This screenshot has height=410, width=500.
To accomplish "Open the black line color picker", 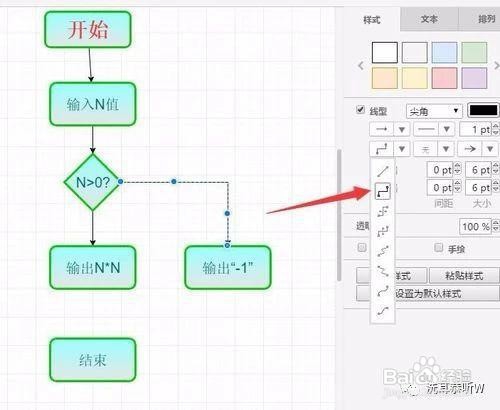I will (483, 110).
